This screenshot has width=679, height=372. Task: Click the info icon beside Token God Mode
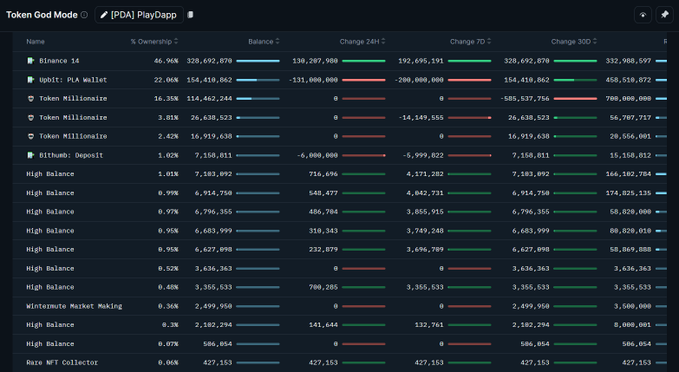click(x=84, y=15)
